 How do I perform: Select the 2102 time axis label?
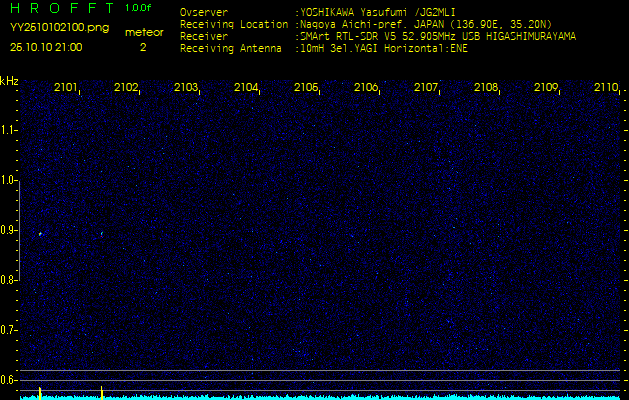tap(126, 88)
